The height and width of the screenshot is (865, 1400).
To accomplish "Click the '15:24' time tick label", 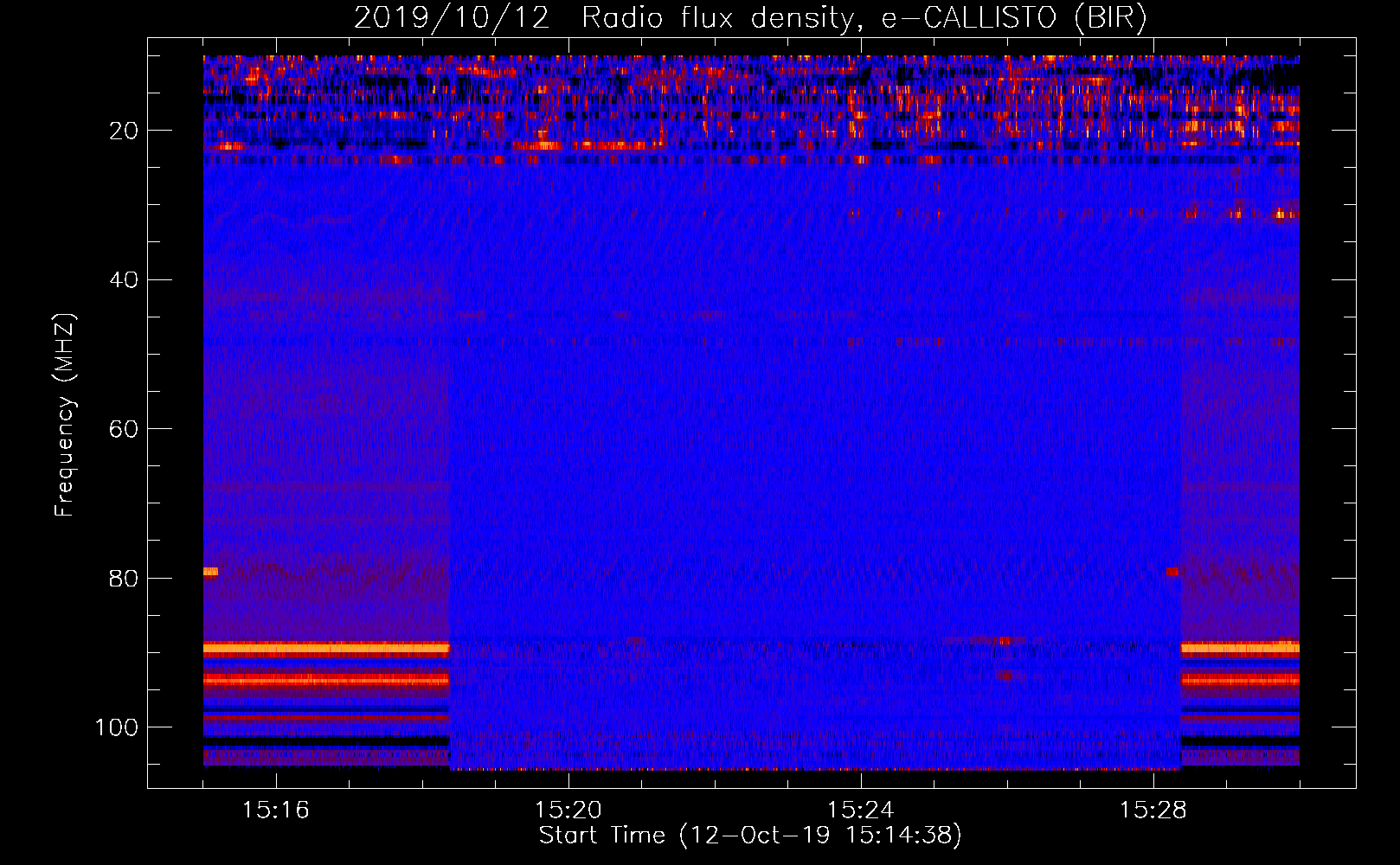I will click(x=861, y=811).
